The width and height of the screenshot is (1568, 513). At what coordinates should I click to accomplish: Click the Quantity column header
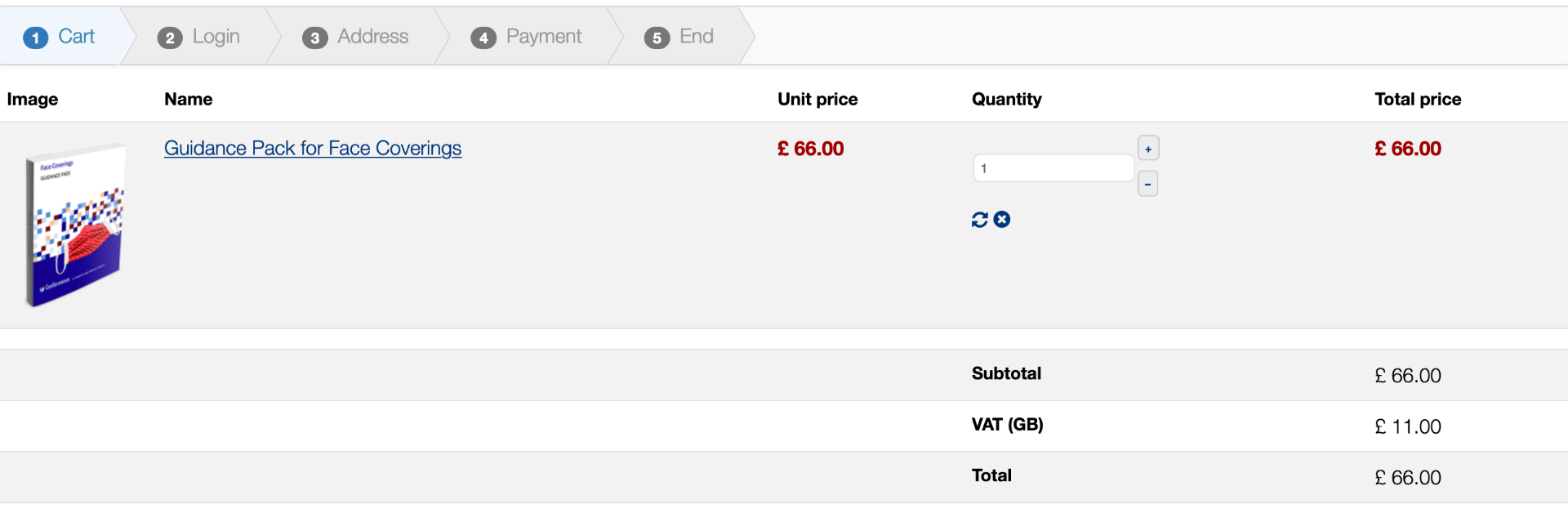(x=1006, y=100)
